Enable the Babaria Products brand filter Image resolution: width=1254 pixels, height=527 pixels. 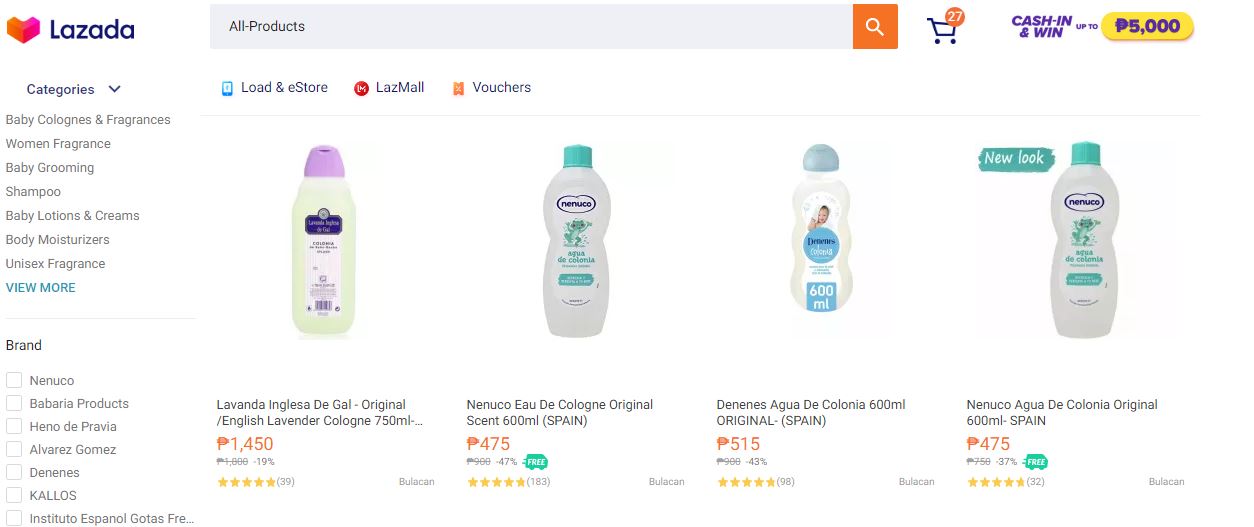14,403
